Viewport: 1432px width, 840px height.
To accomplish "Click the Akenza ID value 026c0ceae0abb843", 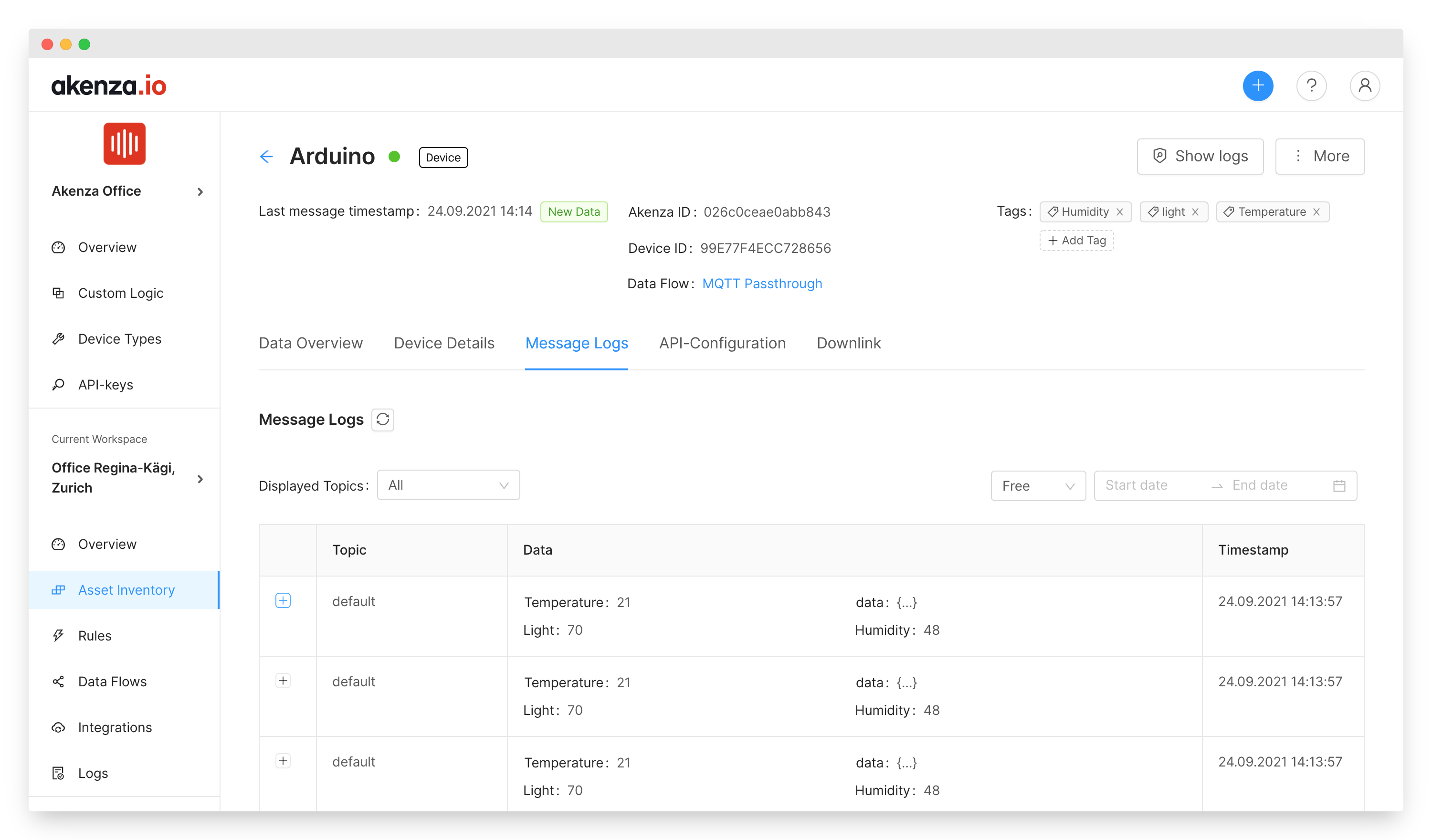I will click(767, 212).
